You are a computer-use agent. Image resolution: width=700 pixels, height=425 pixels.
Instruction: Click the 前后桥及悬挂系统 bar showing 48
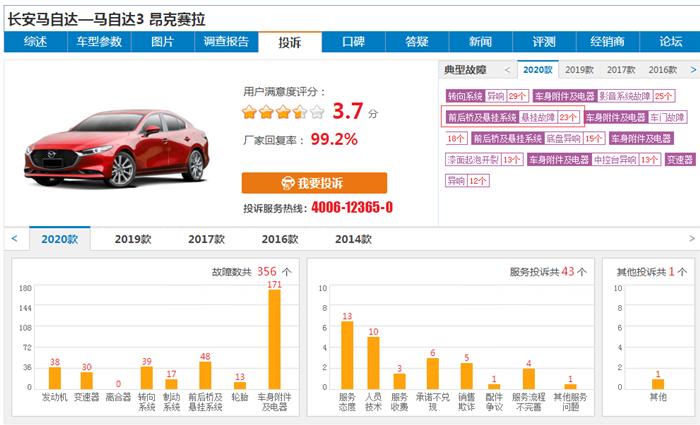[205, 375]
